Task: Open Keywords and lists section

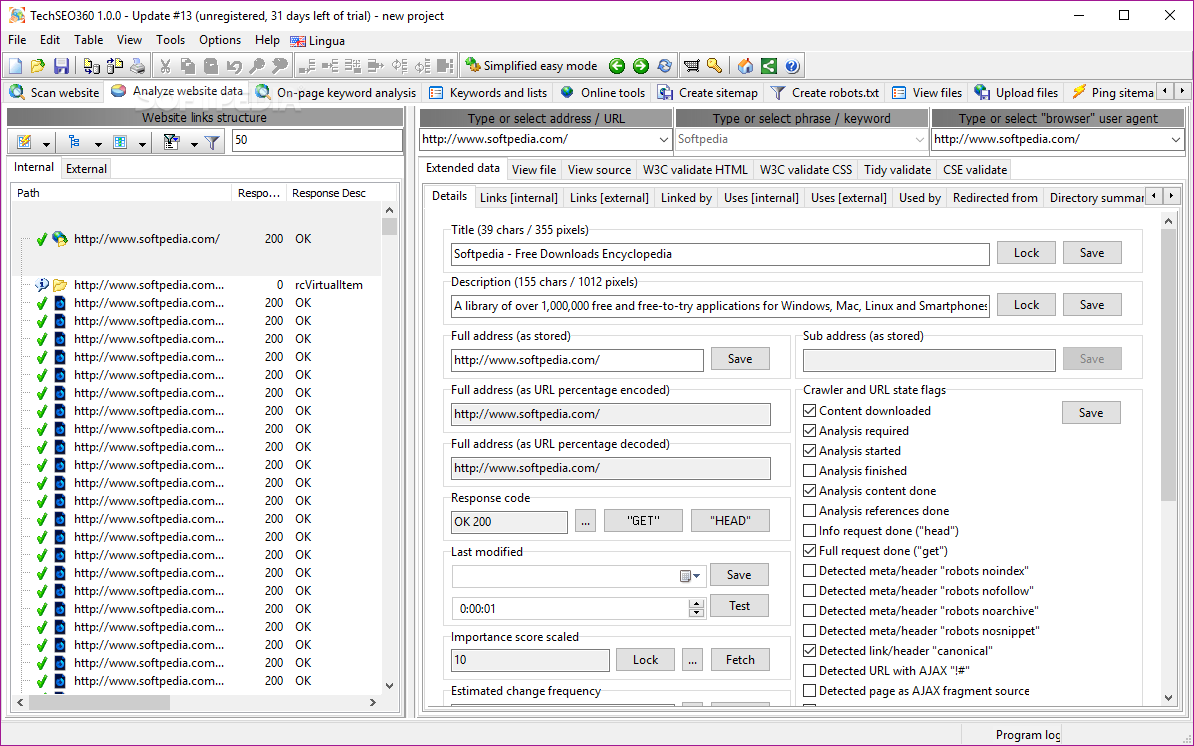Action: click(x=488, y=92)
